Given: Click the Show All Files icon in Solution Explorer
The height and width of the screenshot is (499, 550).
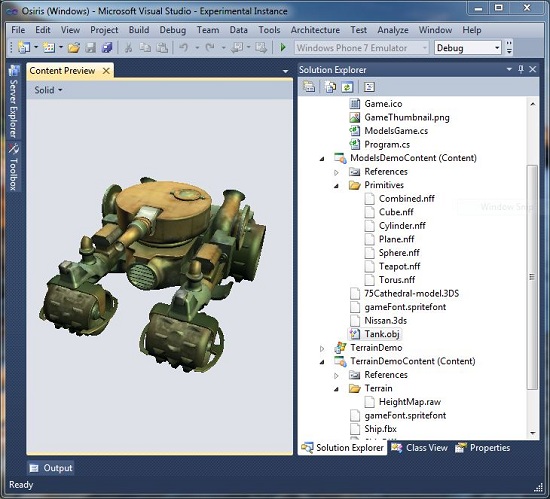Looking at the screenshot, I should click(330, 87).
